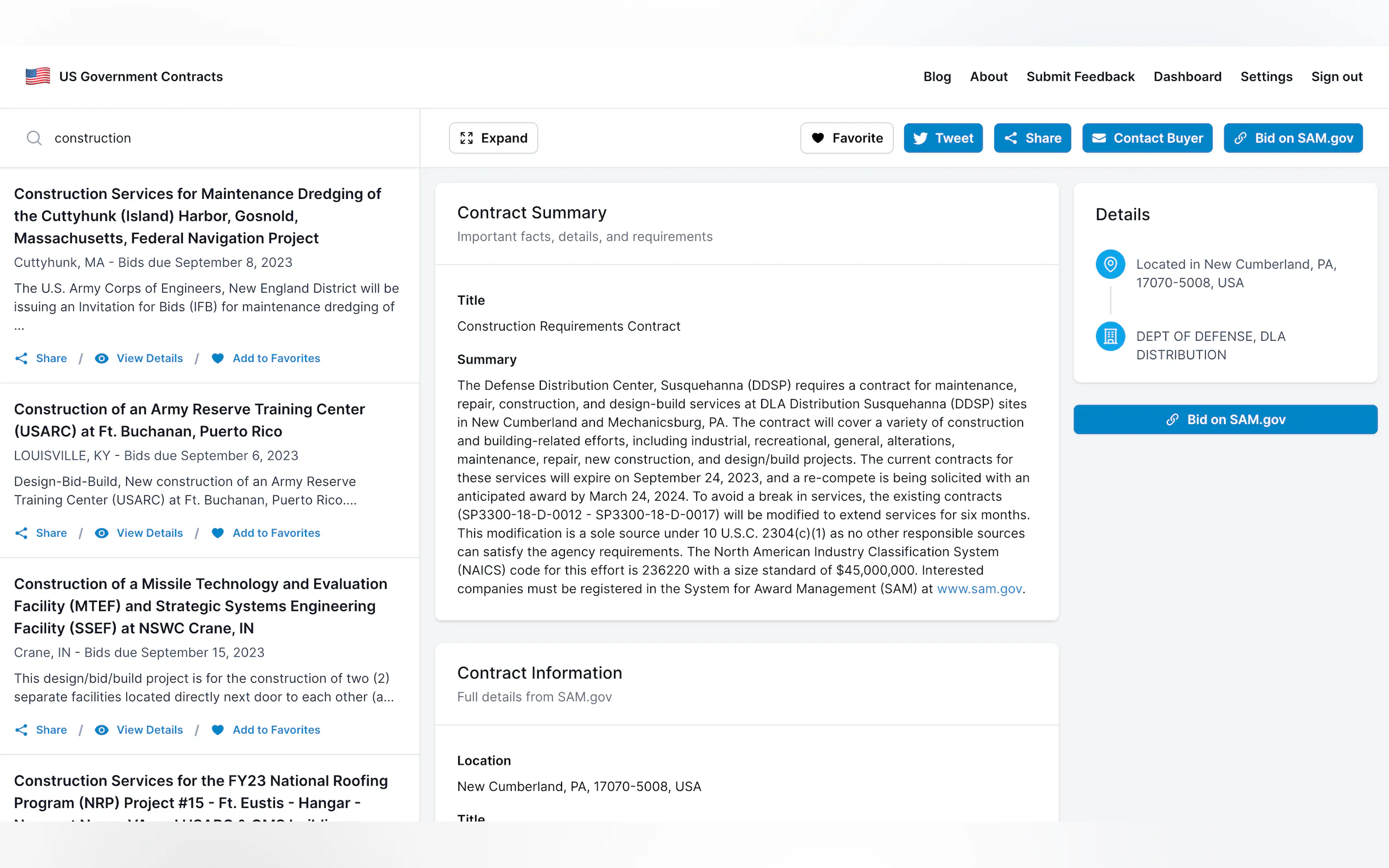Add Army Reserve Training Center to favorites

[276, 533]
